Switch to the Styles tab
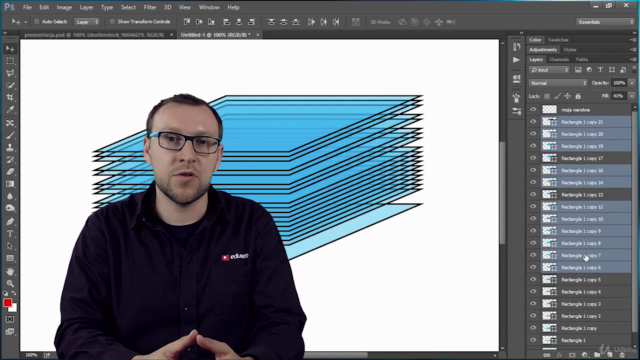This screenshot has height=360, width=640. click(x=570, y=50)
